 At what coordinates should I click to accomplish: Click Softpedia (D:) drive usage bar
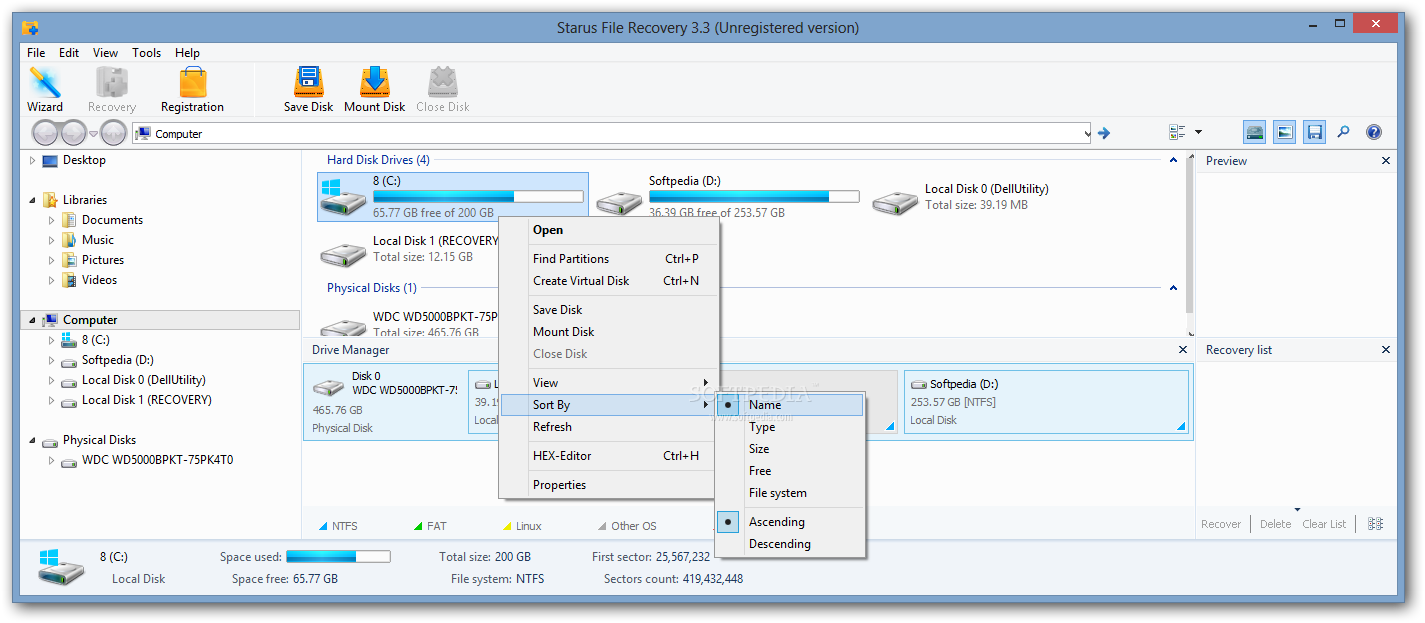click(x=753, y=197)
